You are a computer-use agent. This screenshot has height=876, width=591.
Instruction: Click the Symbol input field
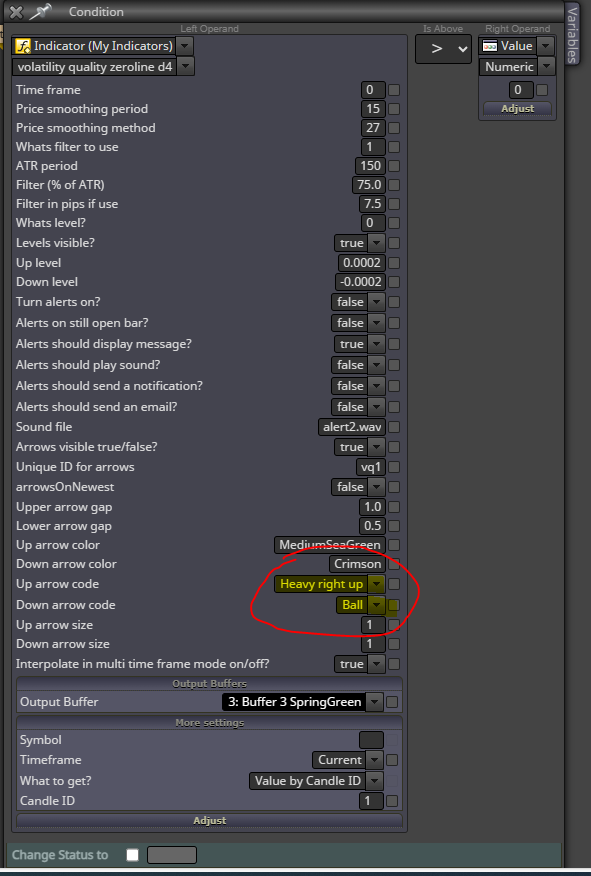point(371,740)
